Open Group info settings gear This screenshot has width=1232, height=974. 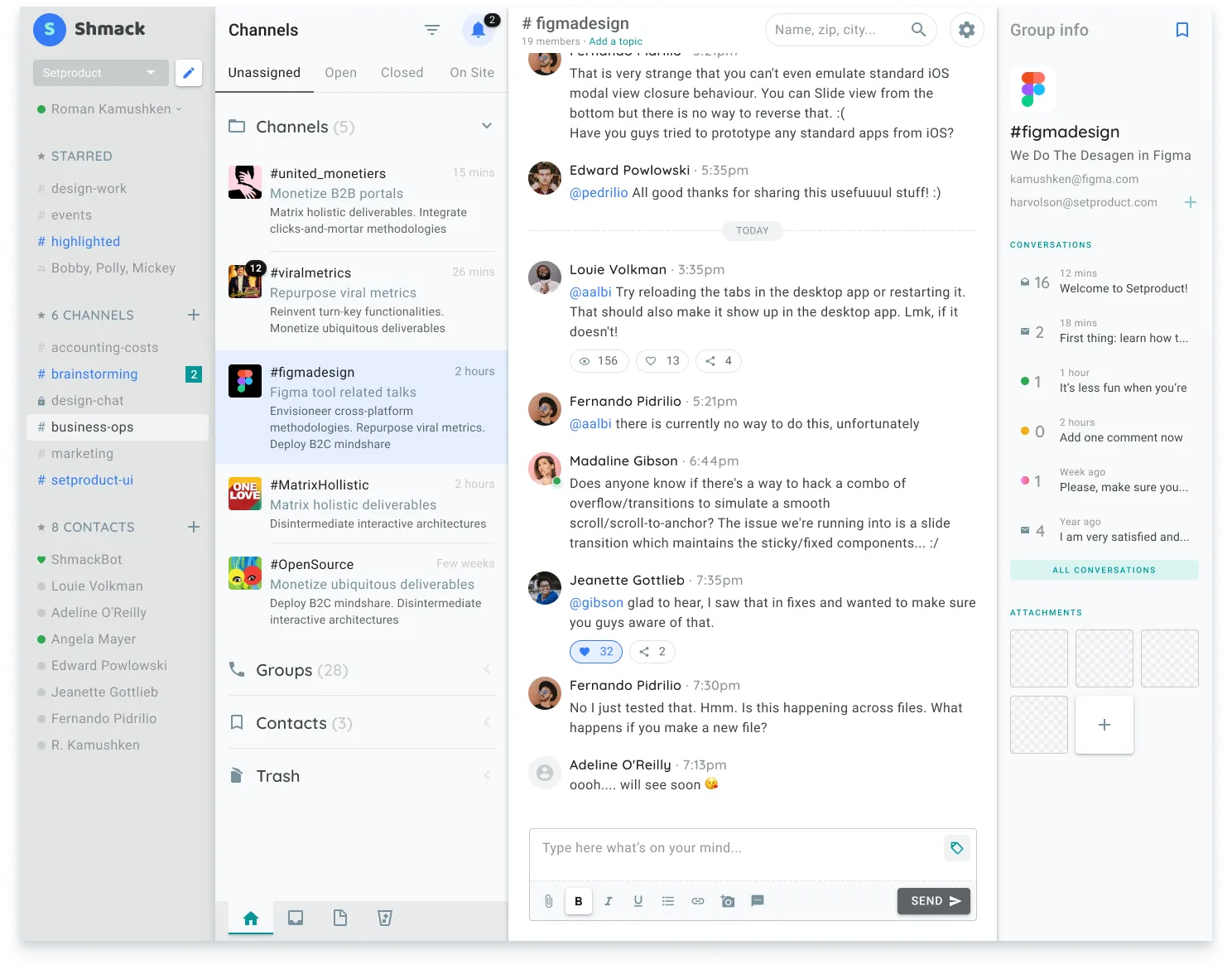[x=966, y=30]
